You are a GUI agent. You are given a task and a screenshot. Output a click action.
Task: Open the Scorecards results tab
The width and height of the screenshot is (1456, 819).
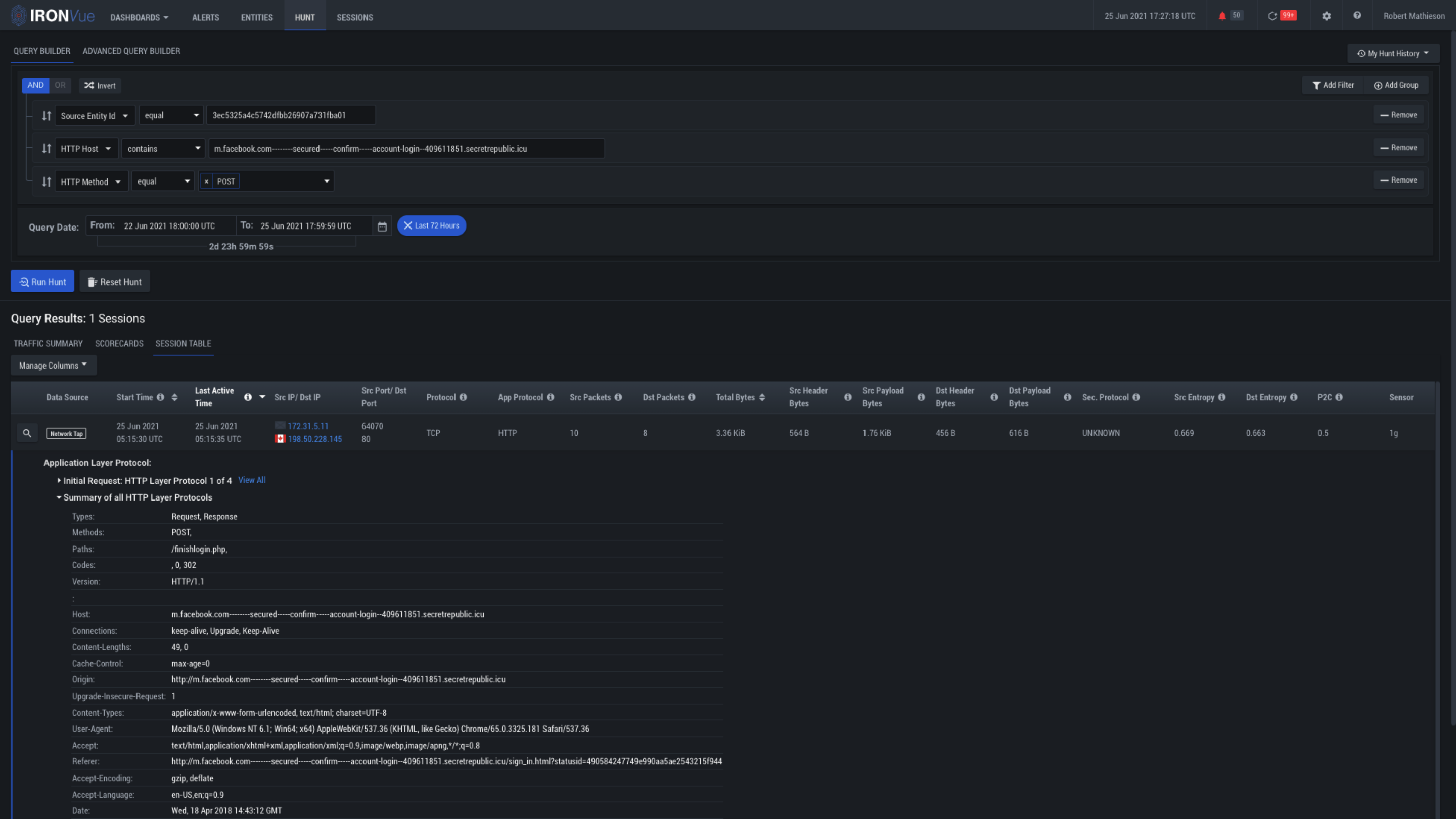[x=119, y=344]
